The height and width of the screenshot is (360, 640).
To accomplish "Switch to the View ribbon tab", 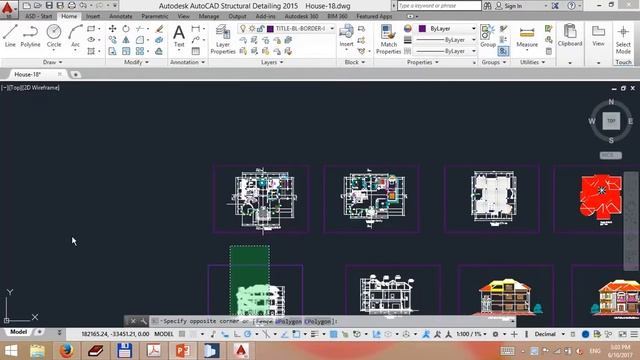I will (183, 16).
